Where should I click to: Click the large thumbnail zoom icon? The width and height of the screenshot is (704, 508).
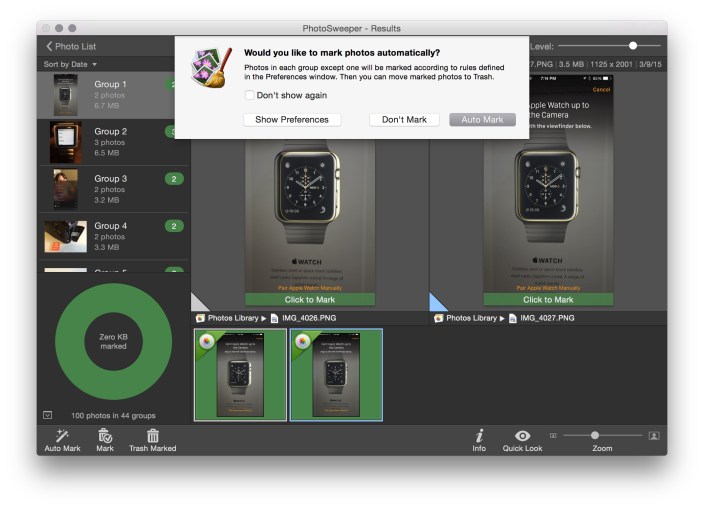click(654, 435)
